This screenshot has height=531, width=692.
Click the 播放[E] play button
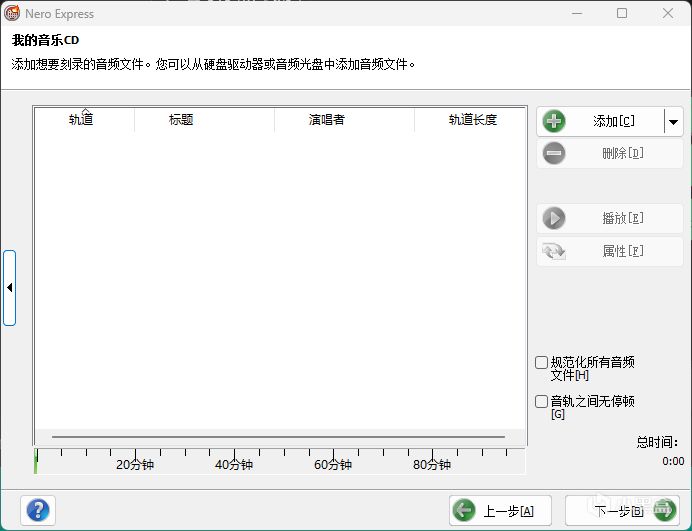(610, 218)
